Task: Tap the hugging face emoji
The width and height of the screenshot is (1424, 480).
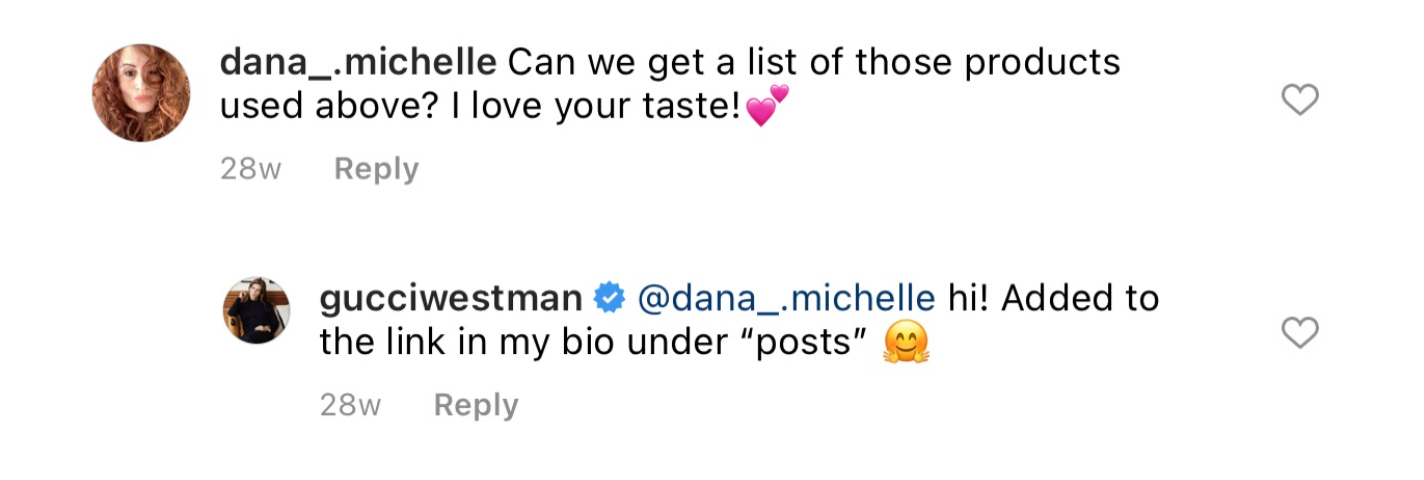Action: click(907, 344)
